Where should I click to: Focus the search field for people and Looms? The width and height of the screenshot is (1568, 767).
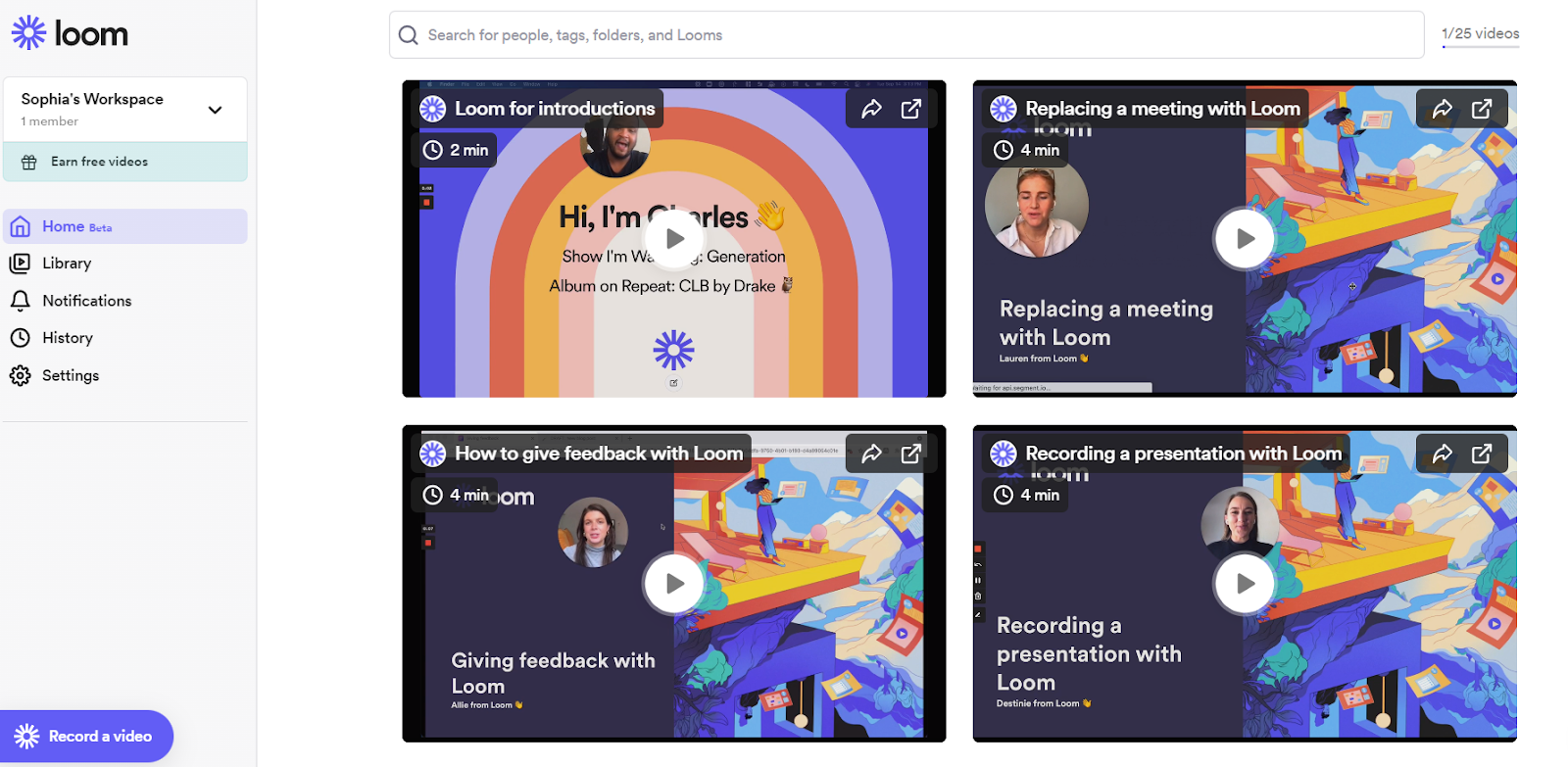tap(906, 35)
